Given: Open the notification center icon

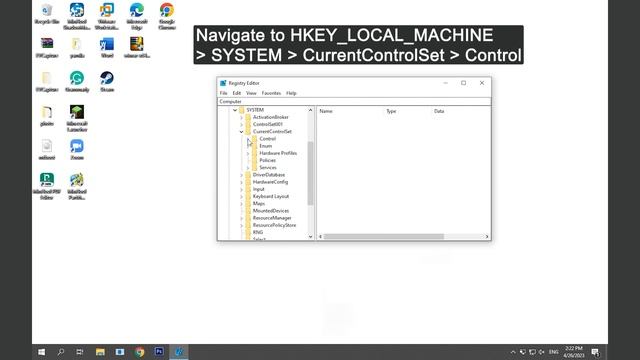Looking at the screenshot, I should [595, 352].
